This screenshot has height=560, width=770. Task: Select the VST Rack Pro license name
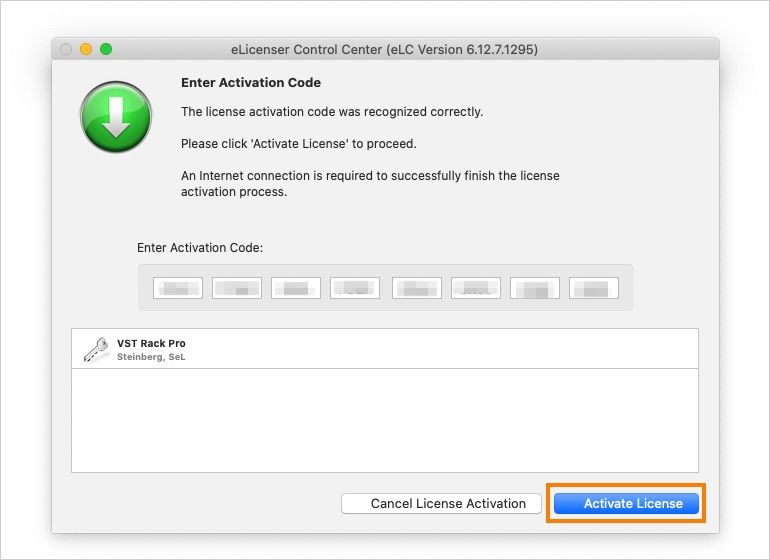coord(151,343)
